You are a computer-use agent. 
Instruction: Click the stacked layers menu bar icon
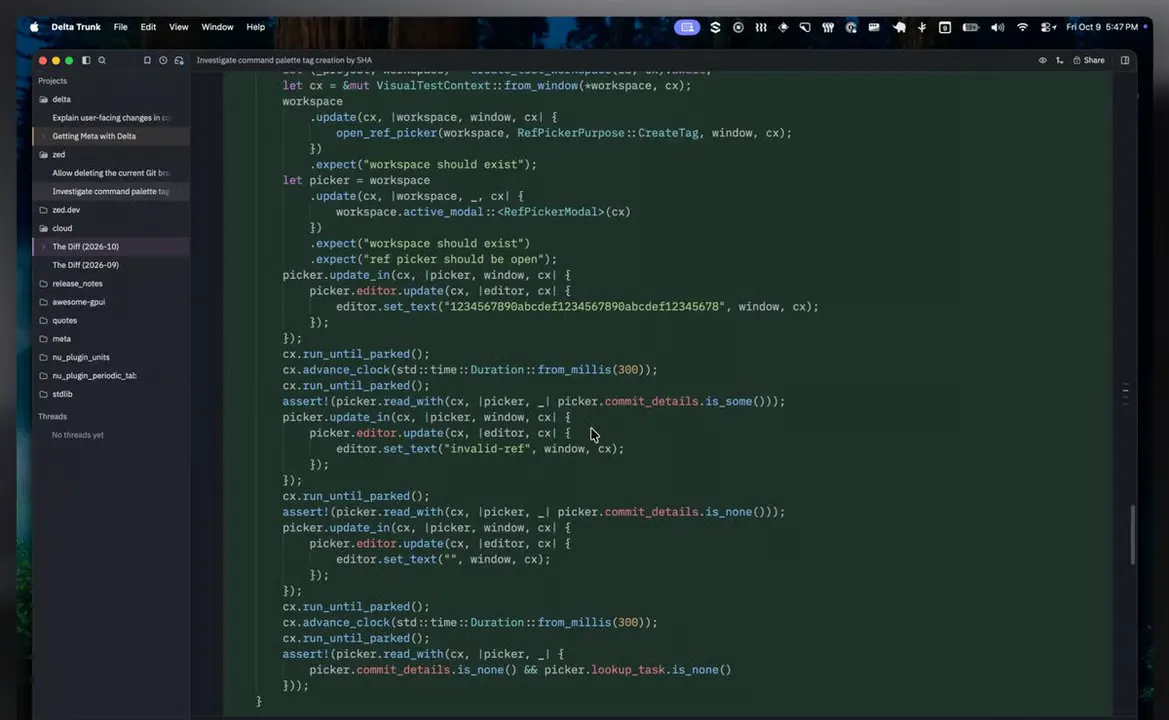click(715, 27)
